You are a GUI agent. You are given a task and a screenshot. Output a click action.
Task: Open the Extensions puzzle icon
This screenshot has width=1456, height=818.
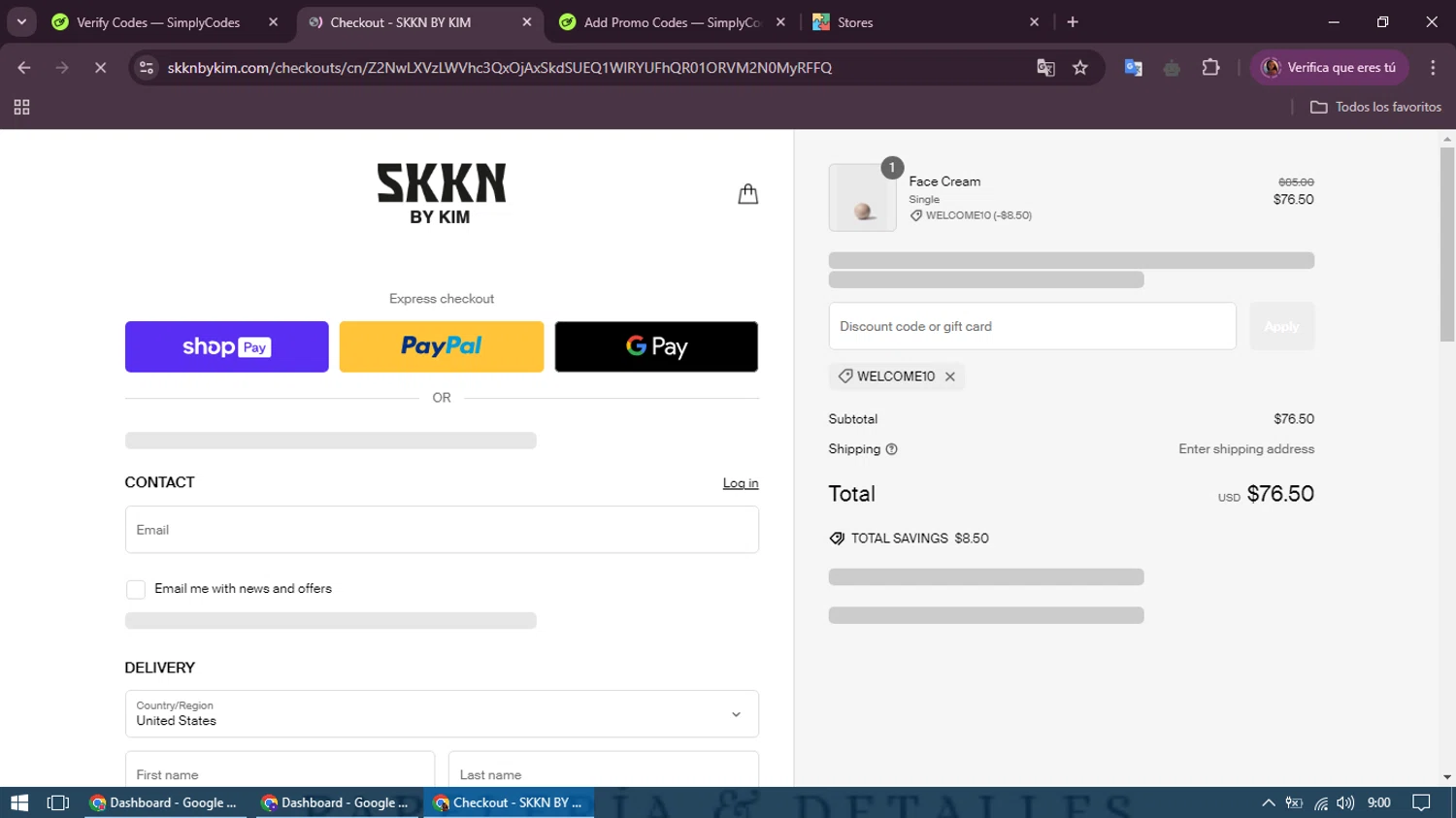tap(1210, 68)
